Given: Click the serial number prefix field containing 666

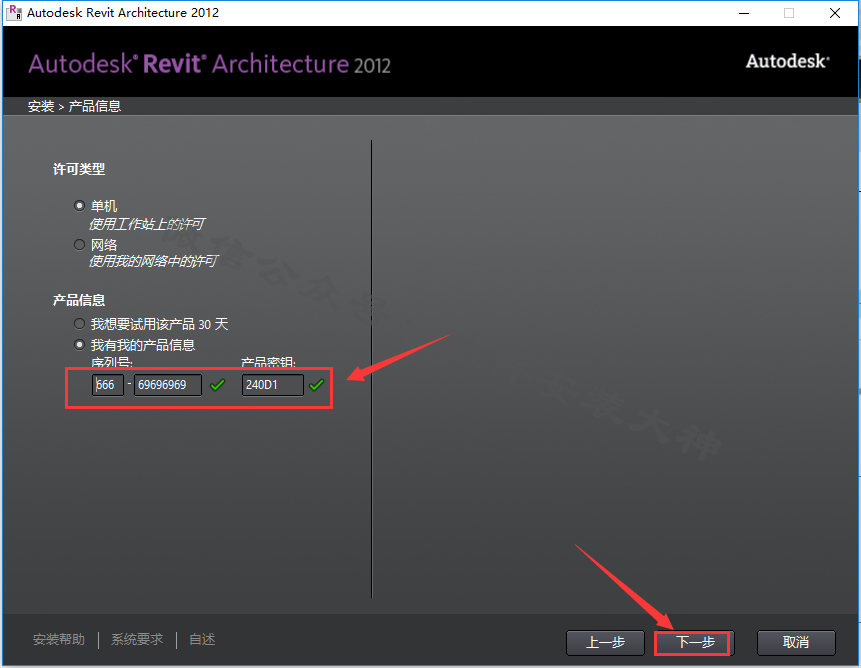Looking at the screenshot, I should click(108, 385).
